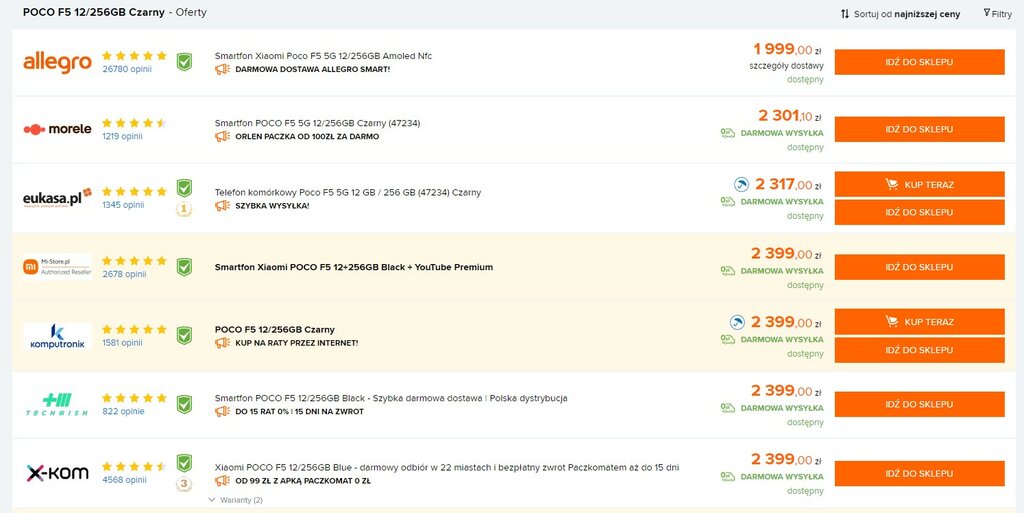Open 2678 opinii reviews link
The image size is (1024, 513).
tap(124, 274)
